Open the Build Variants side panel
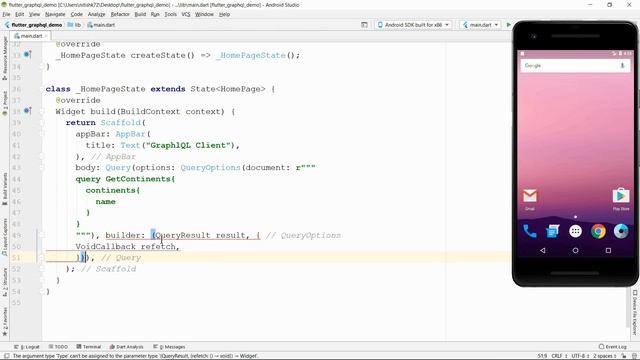The image size is (640, 360). point(5,189)
